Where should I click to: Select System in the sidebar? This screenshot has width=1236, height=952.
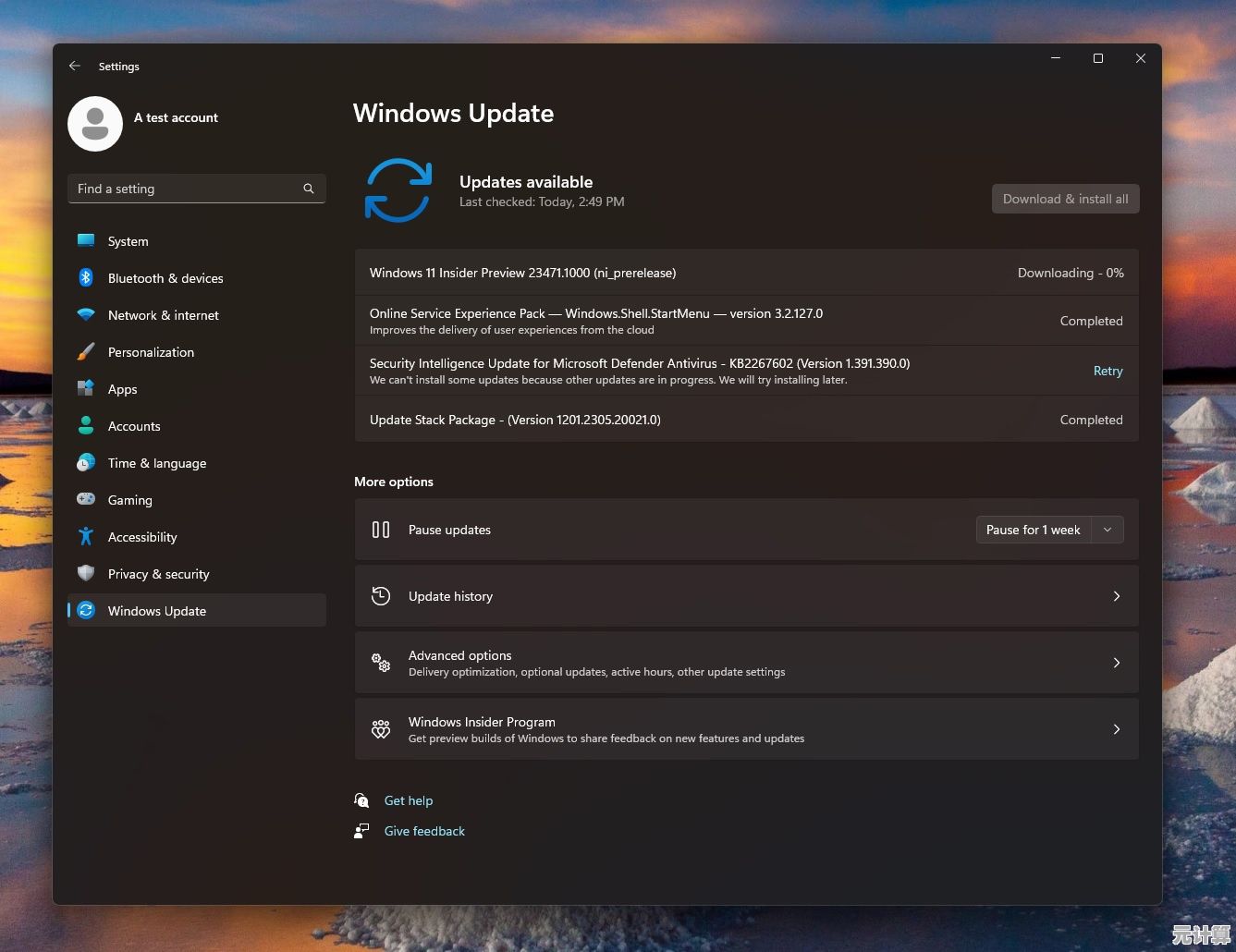pyautogui.click(x=128, y=241)
